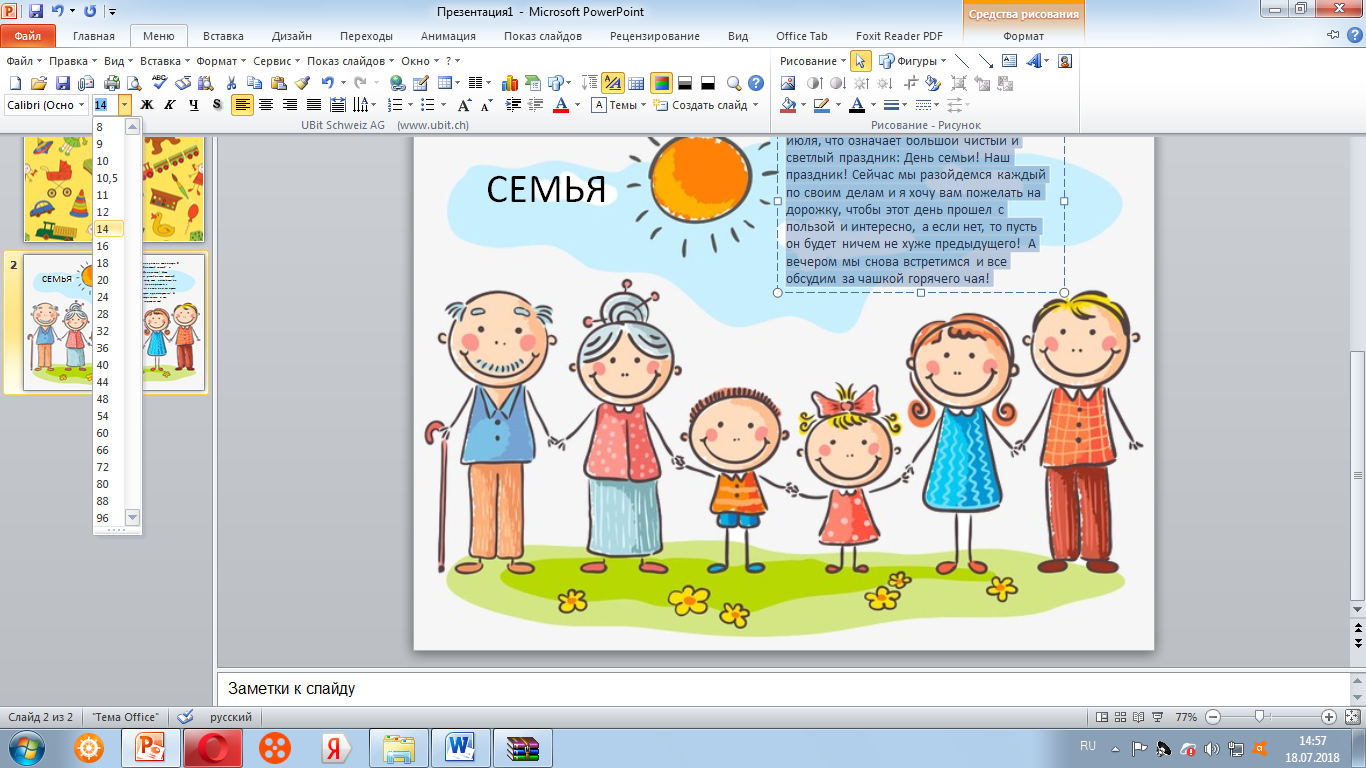This screenshot has height=768, width=1366.
Task: Click the red font color swatch
Action: (x=560, y=105)
